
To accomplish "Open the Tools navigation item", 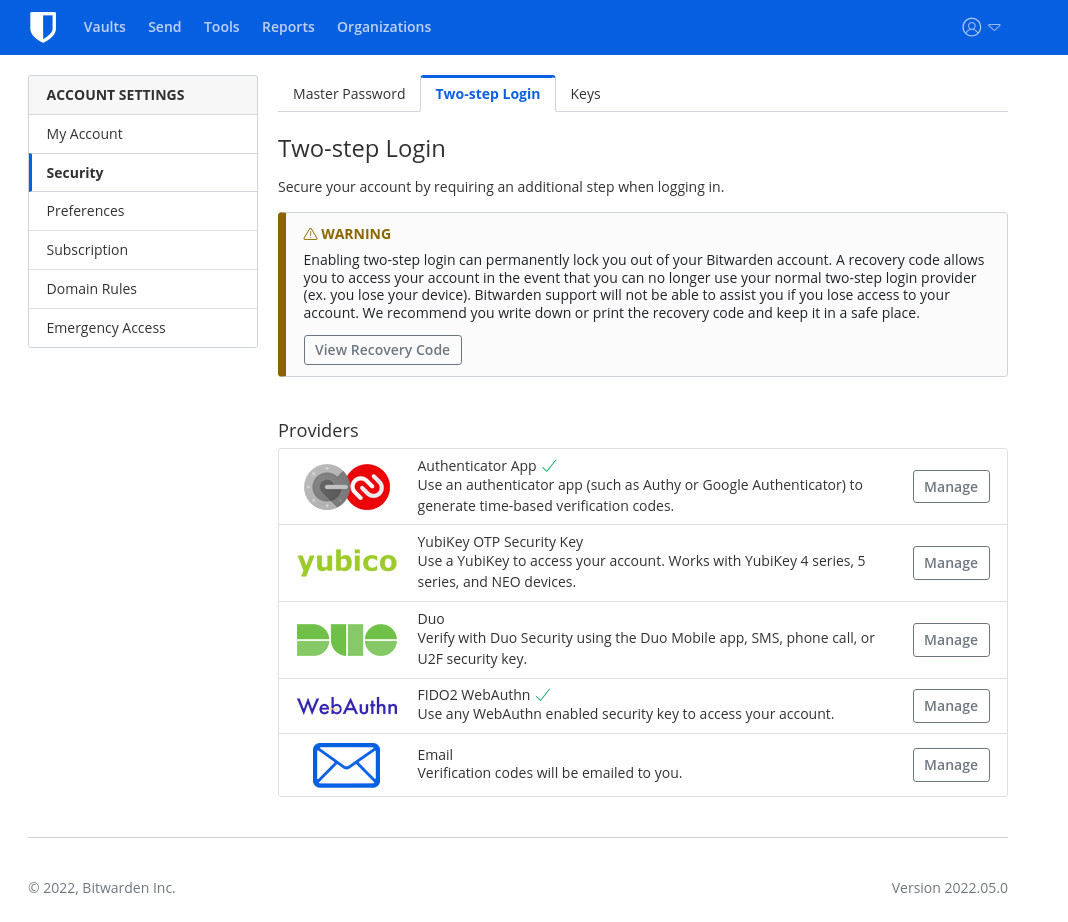I will [x=221, y=27].
